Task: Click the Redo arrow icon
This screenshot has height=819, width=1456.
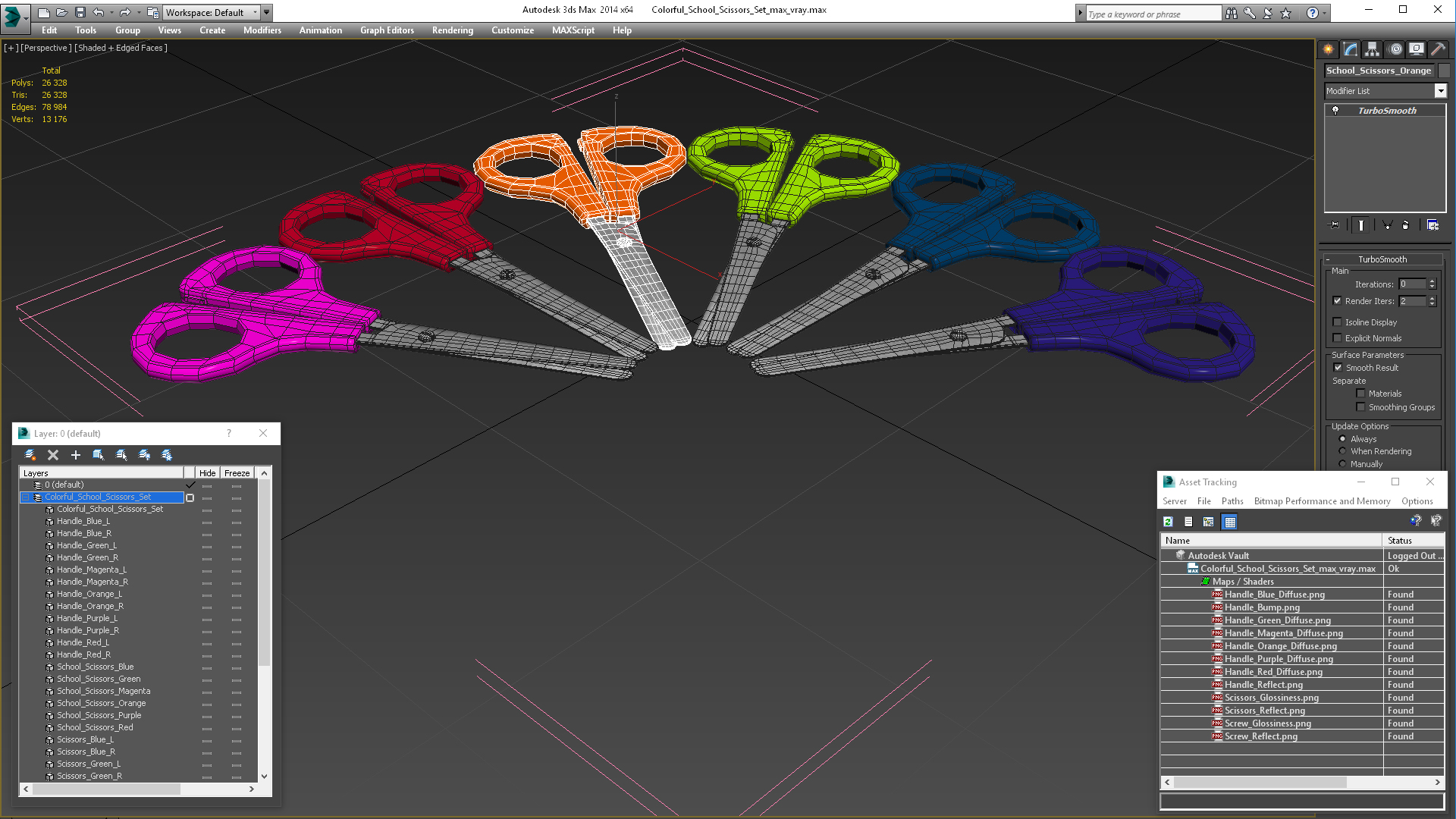Action: (x=125, y=13)
